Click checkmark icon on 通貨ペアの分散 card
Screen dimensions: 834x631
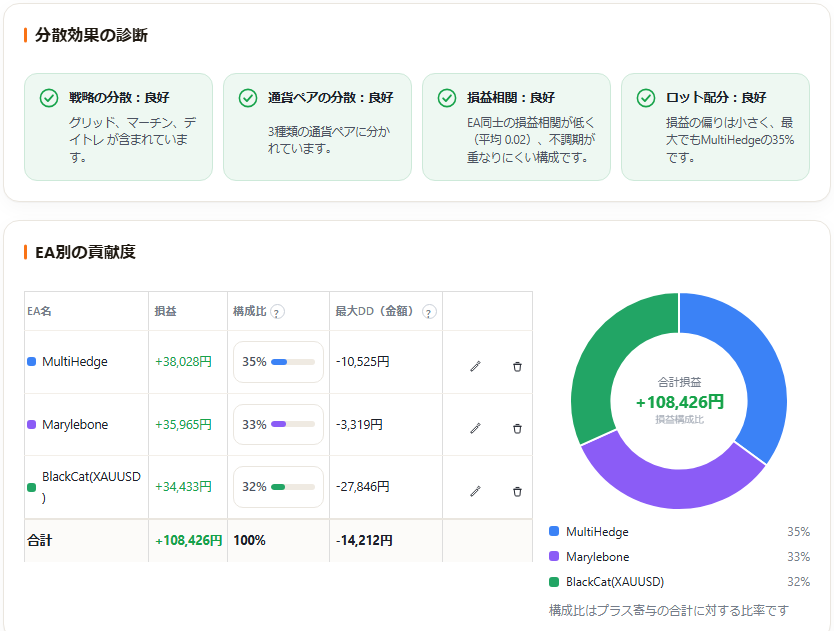coord(248,98)
